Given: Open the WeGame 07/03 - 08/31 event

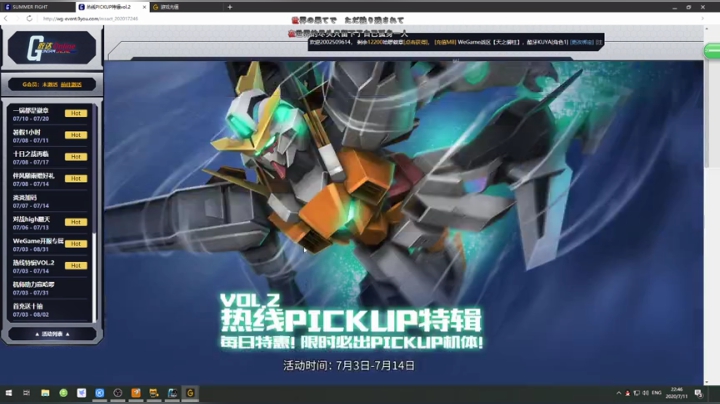Looking at the screenshot, I should coord(50,245).
